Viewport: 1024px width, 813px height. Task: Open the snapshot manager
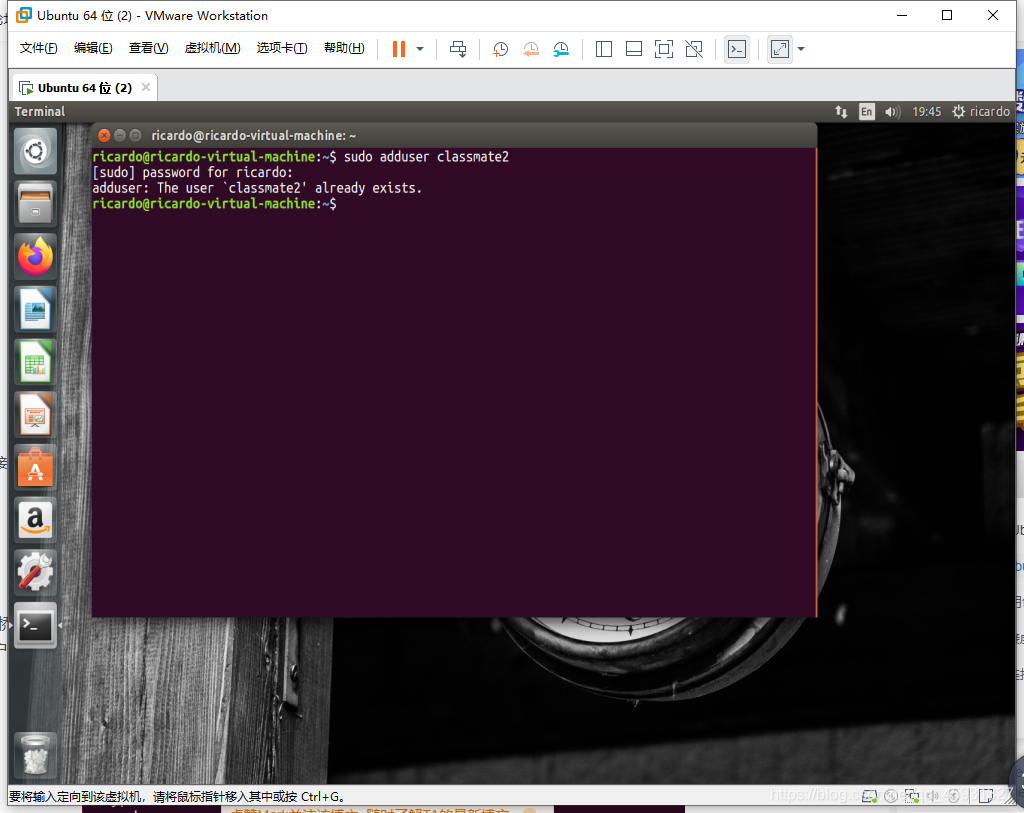[561, 49]
